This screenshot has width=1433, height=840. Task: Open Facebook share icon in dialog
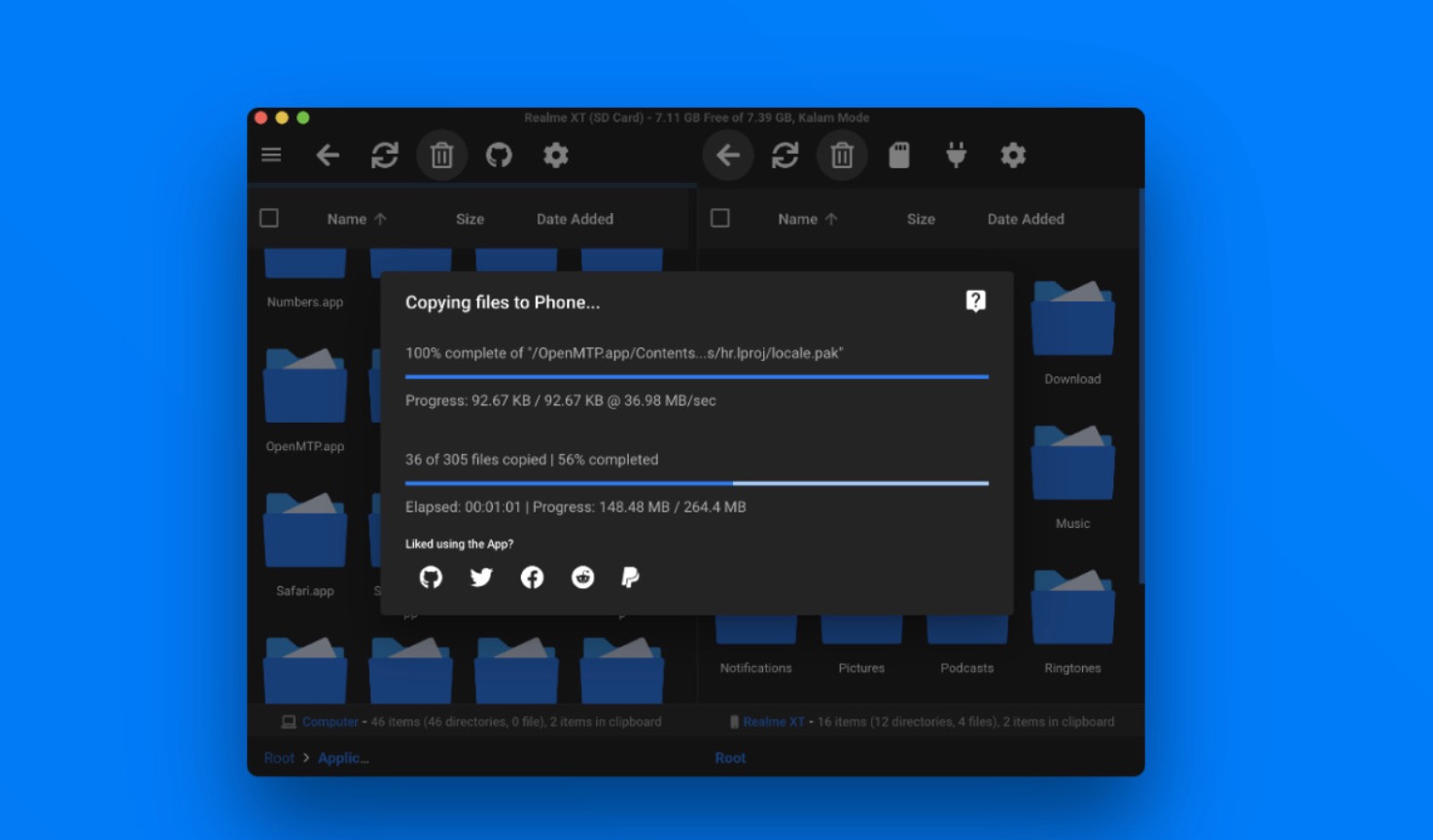point(532,577)
